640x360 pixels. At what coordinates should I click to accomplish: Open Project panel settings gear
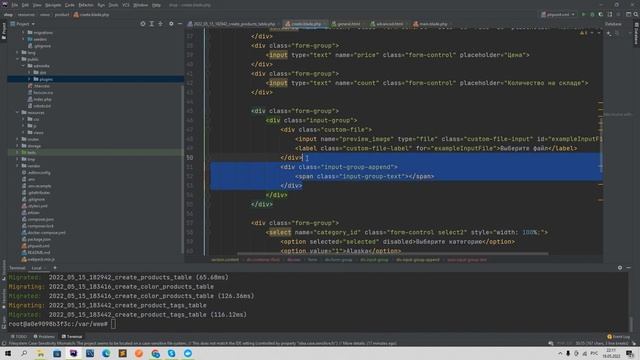coord(171,24)
